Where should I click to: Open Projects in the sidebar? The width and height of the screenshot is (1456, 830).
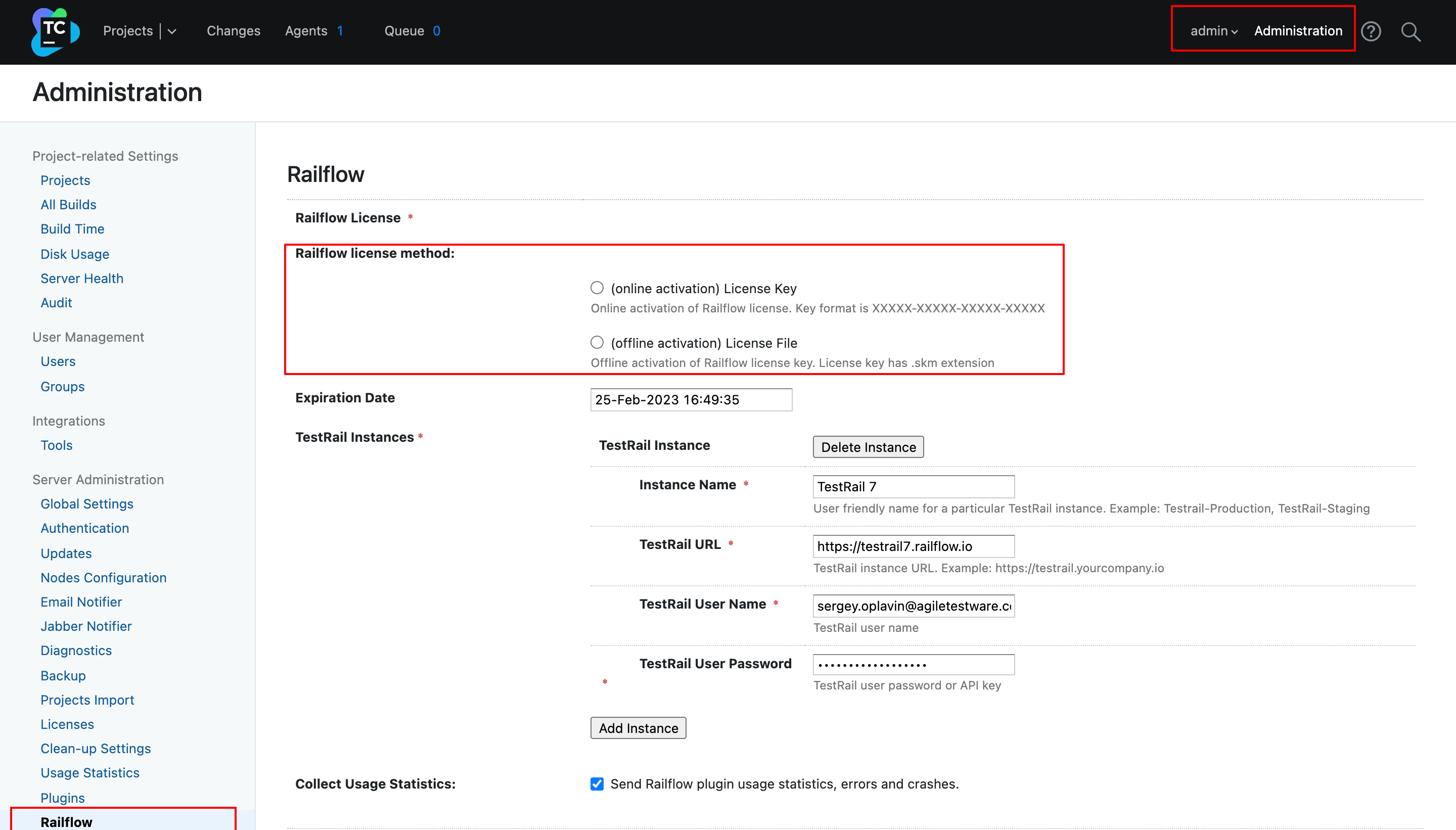[x=65, y=180]
